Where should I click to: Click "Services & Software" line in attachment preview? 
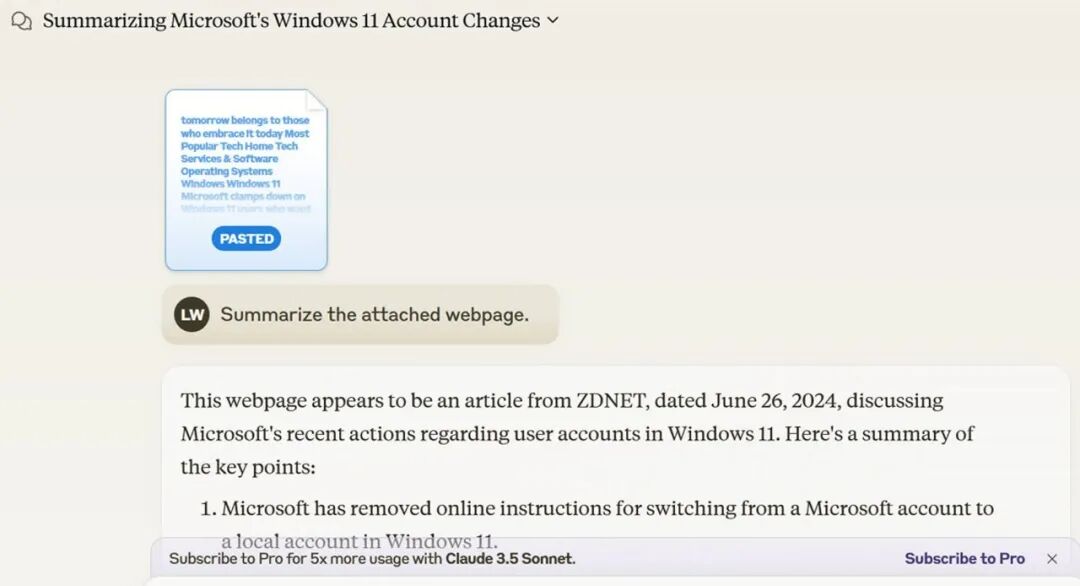click(229, 158)
